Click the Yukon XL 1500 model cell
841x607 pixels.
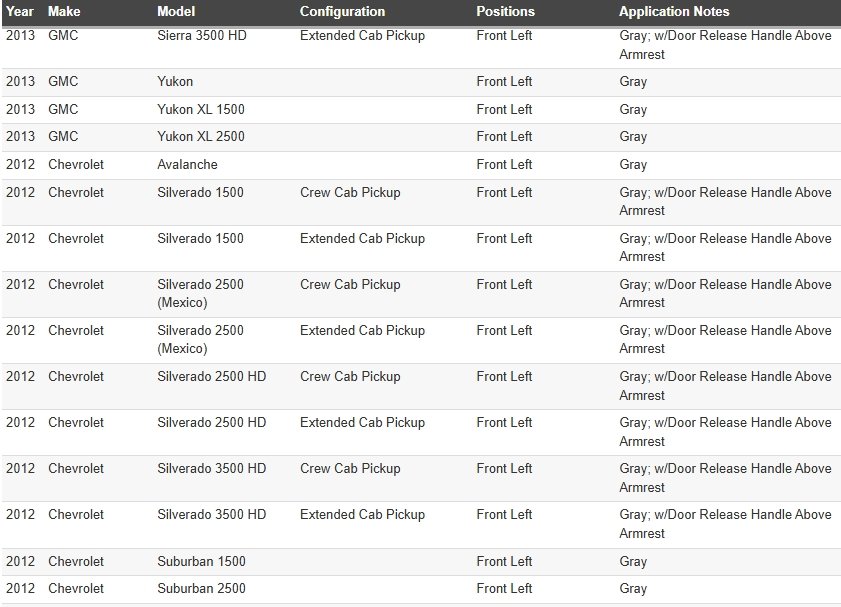coord(200,109)
